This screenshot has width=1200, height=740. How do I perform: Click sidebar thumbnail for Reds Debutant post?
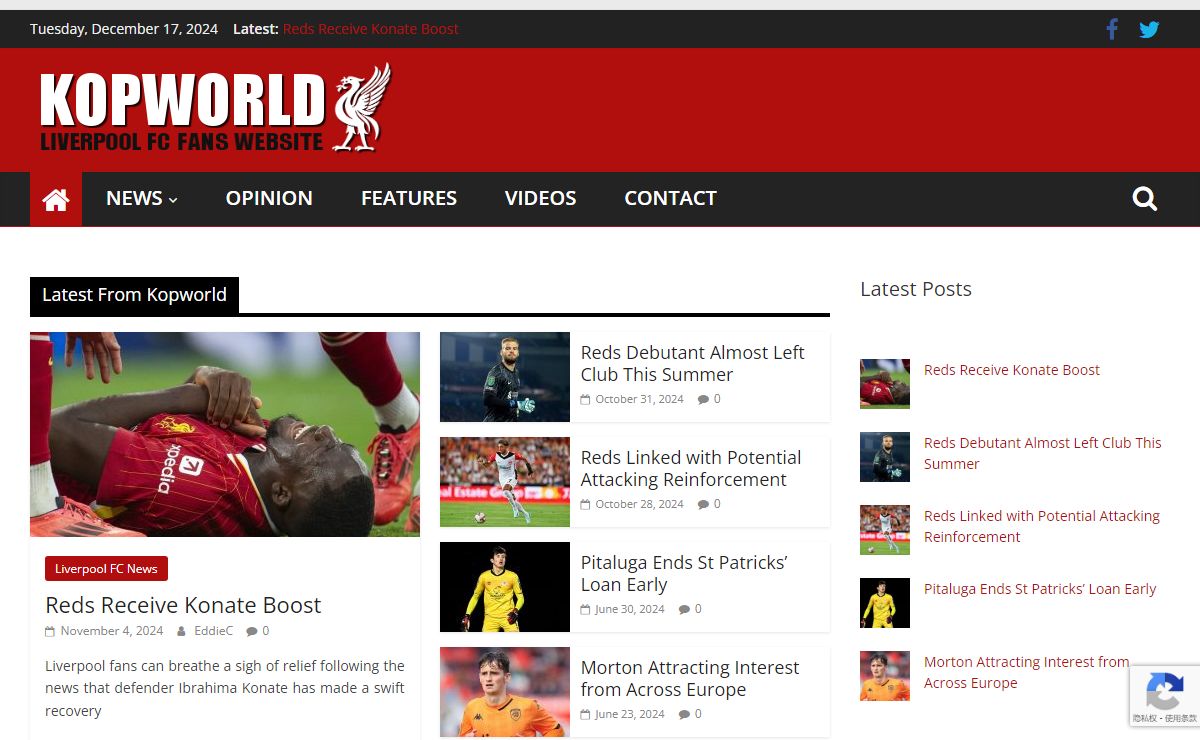pyautogui.click(x=885, y=457)
